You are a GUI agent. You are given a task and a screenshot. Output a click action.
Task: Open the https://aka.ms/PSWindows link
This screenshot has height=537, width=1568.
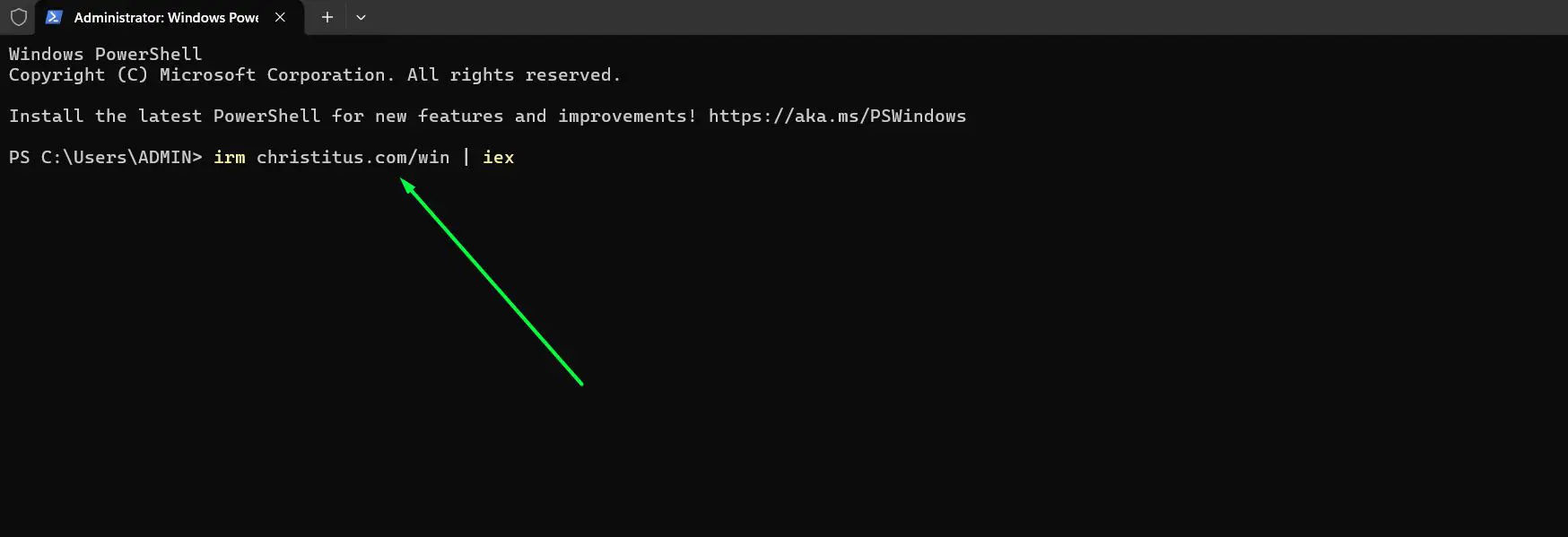point(837,116)
